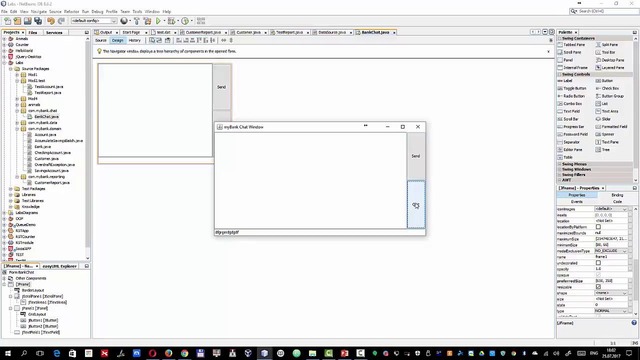Viewport: 640px width, 360px height.
Task: Switch to the Services tab
Action: click(54, 32)
